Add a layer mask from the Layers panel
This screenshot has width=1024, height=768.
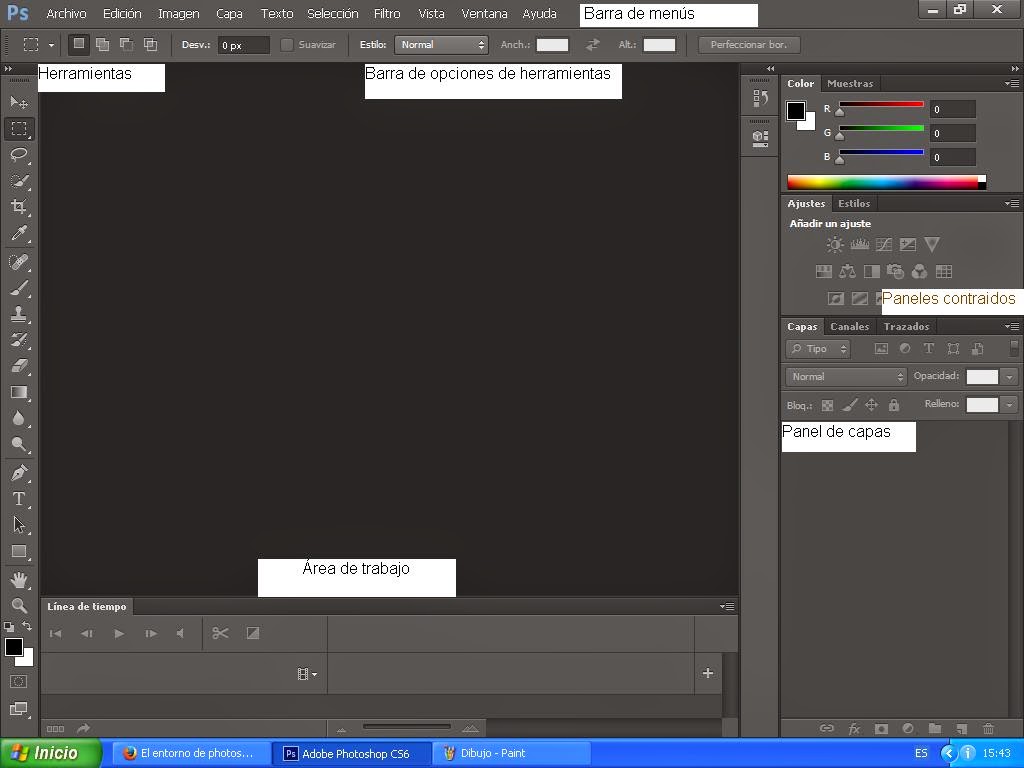[x=882, y=728]
